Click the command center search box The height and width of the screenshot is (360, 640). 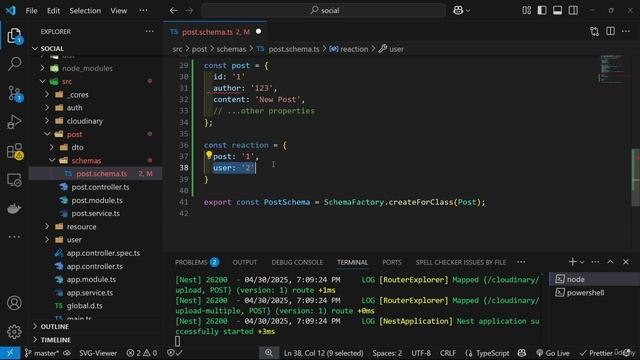(324, 11)
